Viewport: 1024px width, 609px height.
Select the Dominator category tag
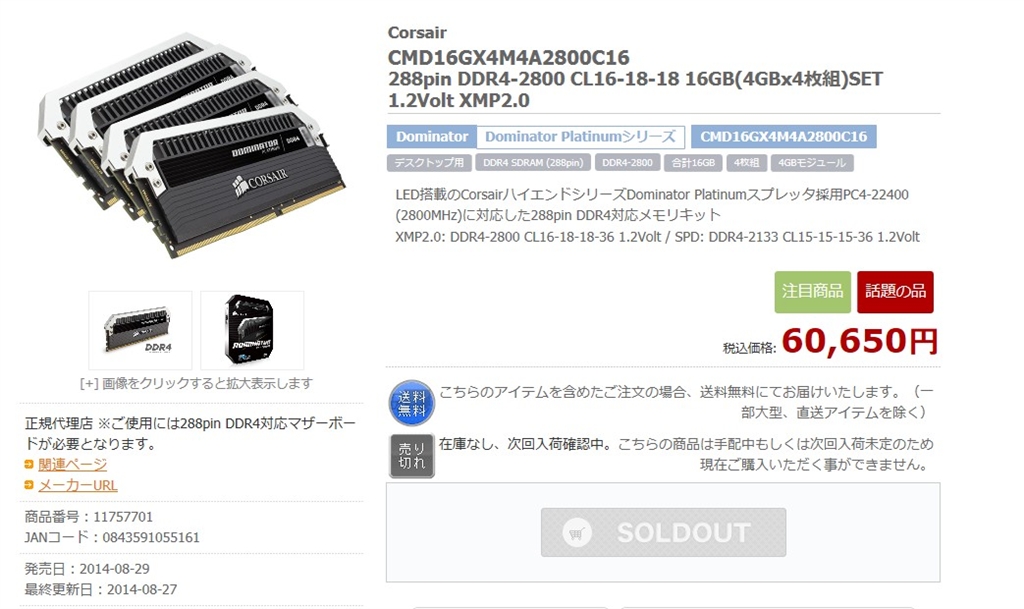tap(432, 136)
